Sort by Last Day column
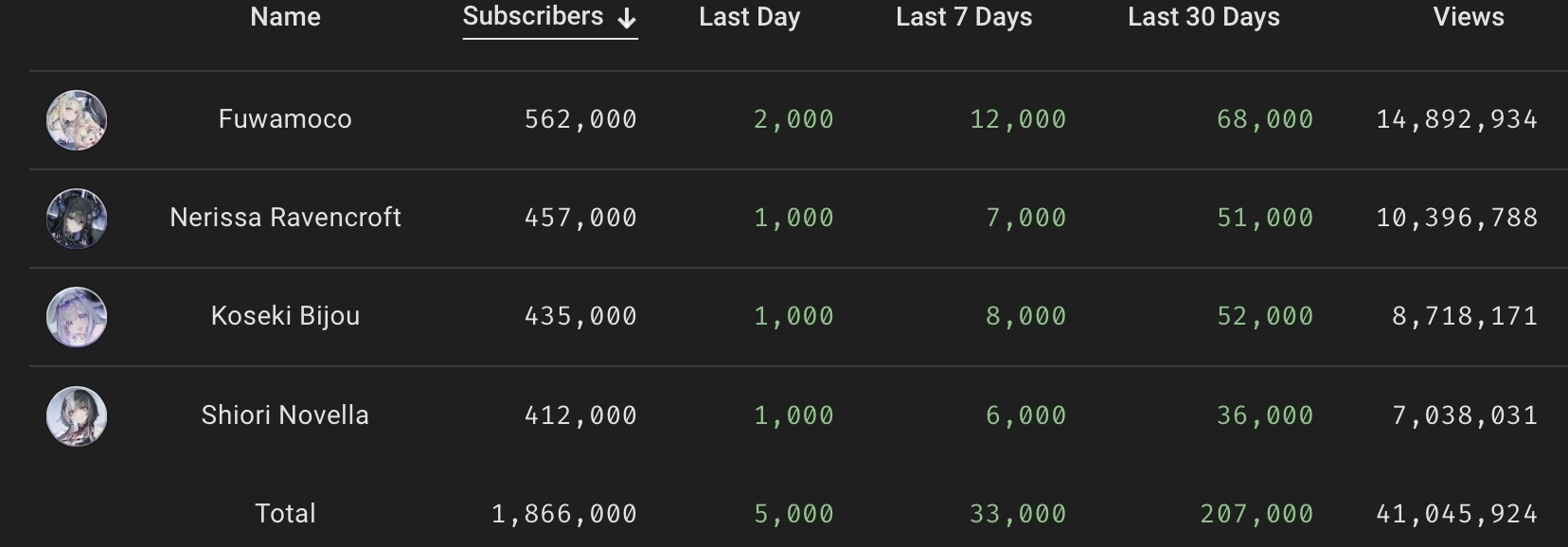The image size is (1568, 547). tap(749, 17)
